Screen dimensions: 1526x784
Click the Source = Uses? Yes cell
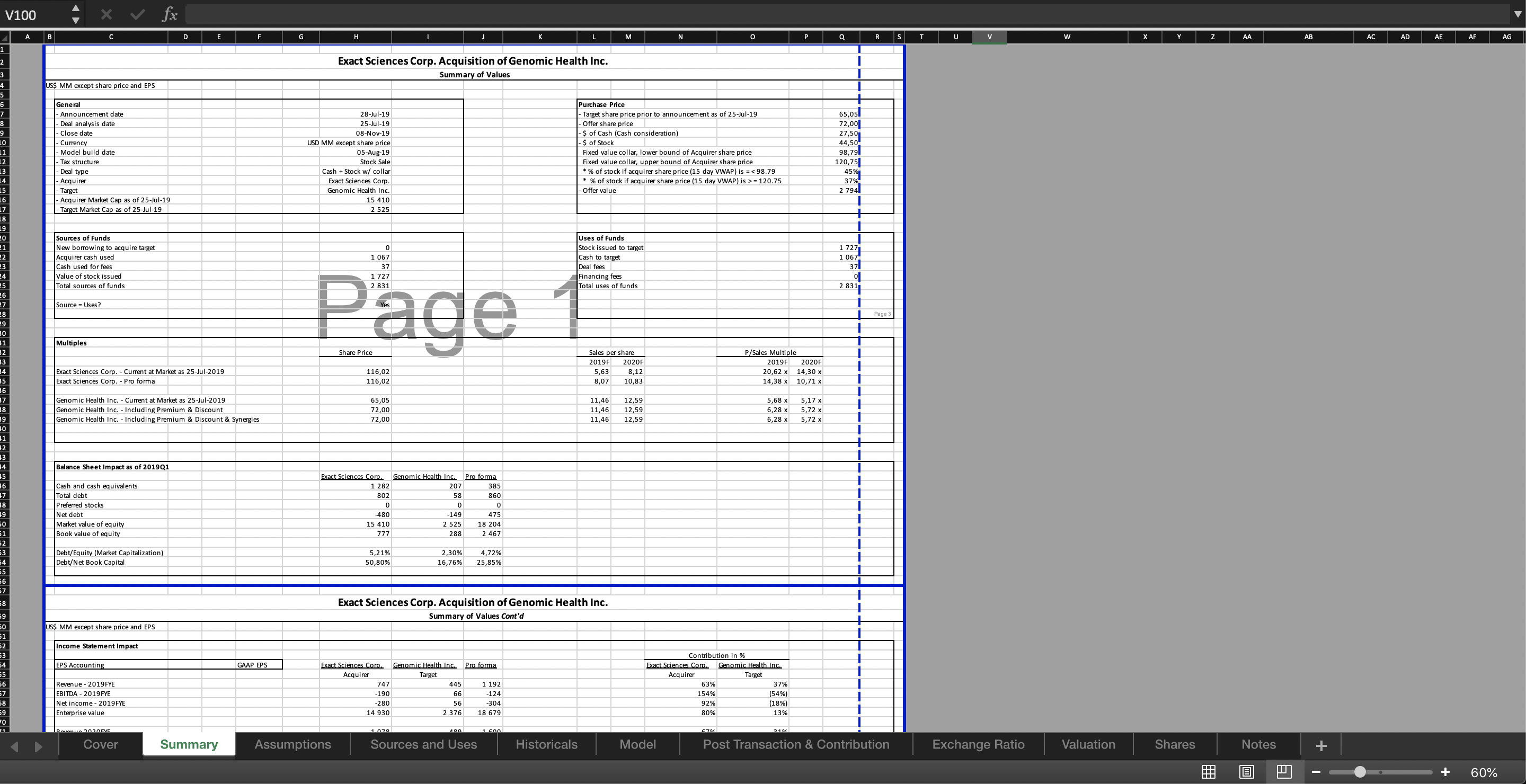tap(385, 305)
